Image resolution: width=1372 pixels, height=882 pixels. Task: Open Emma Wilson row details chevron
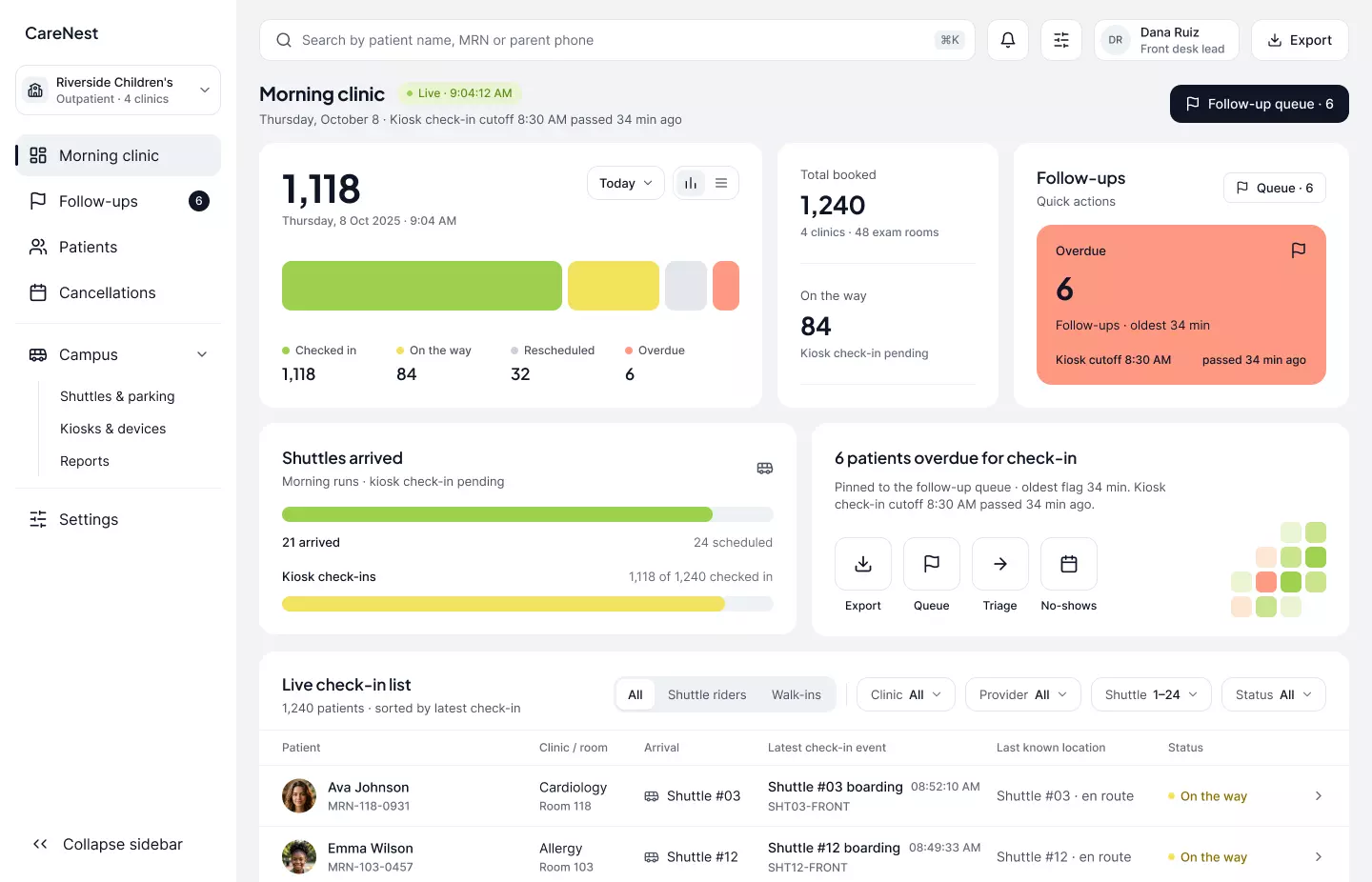(1319, 857)
